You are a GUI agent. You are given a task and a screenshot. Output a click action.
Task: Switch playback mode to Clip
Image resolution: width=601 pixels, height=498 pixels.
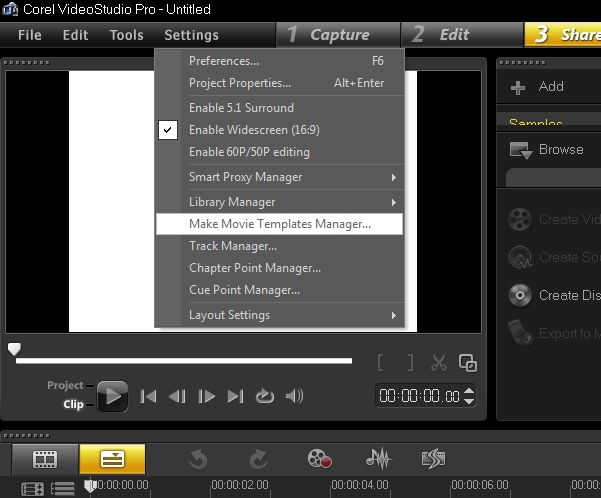73,404
